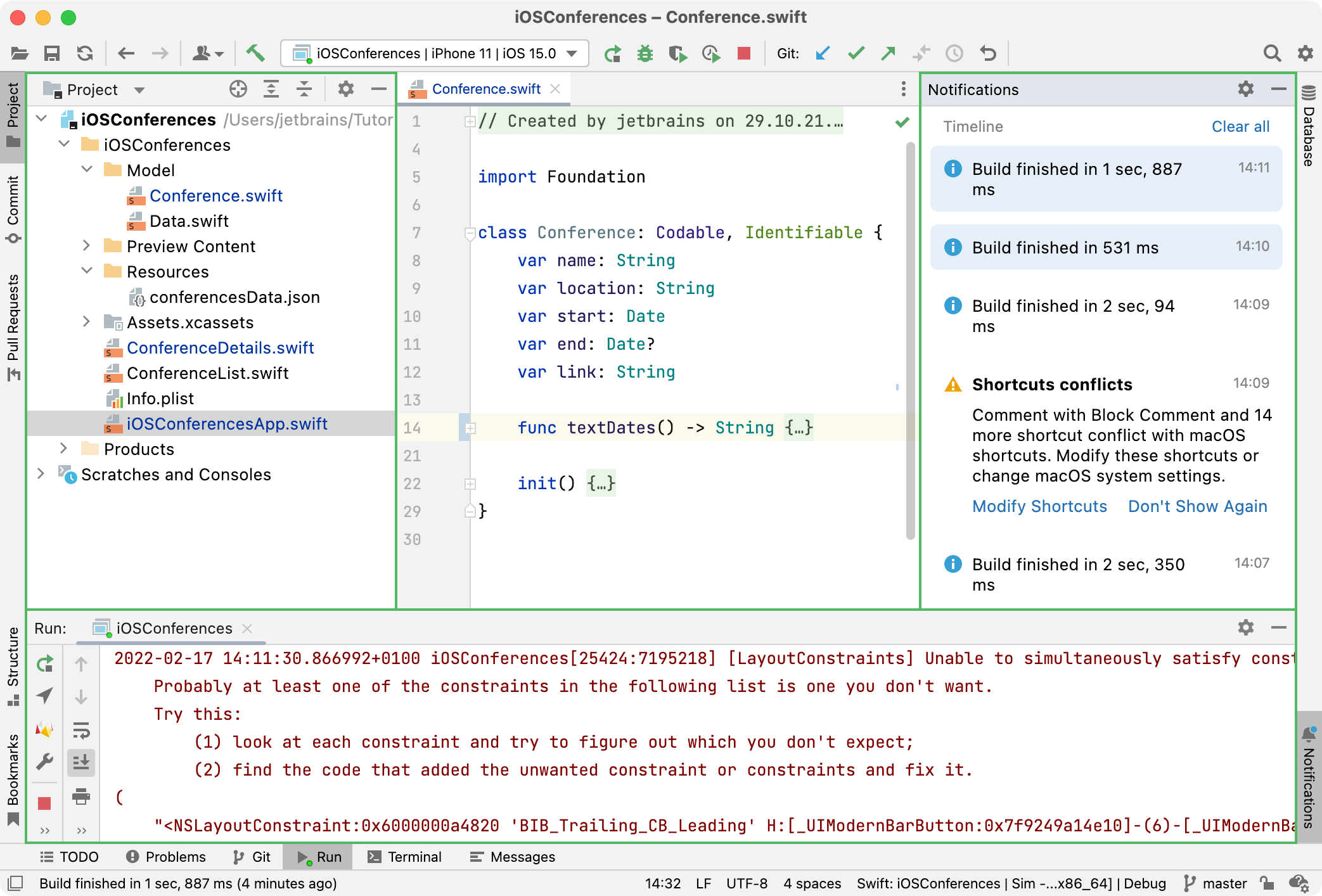The height and width of the screenshot is (896, 1322).
Task: Click Don't Show Again link
Action: pyautogui.click(x=1197, y=506)
